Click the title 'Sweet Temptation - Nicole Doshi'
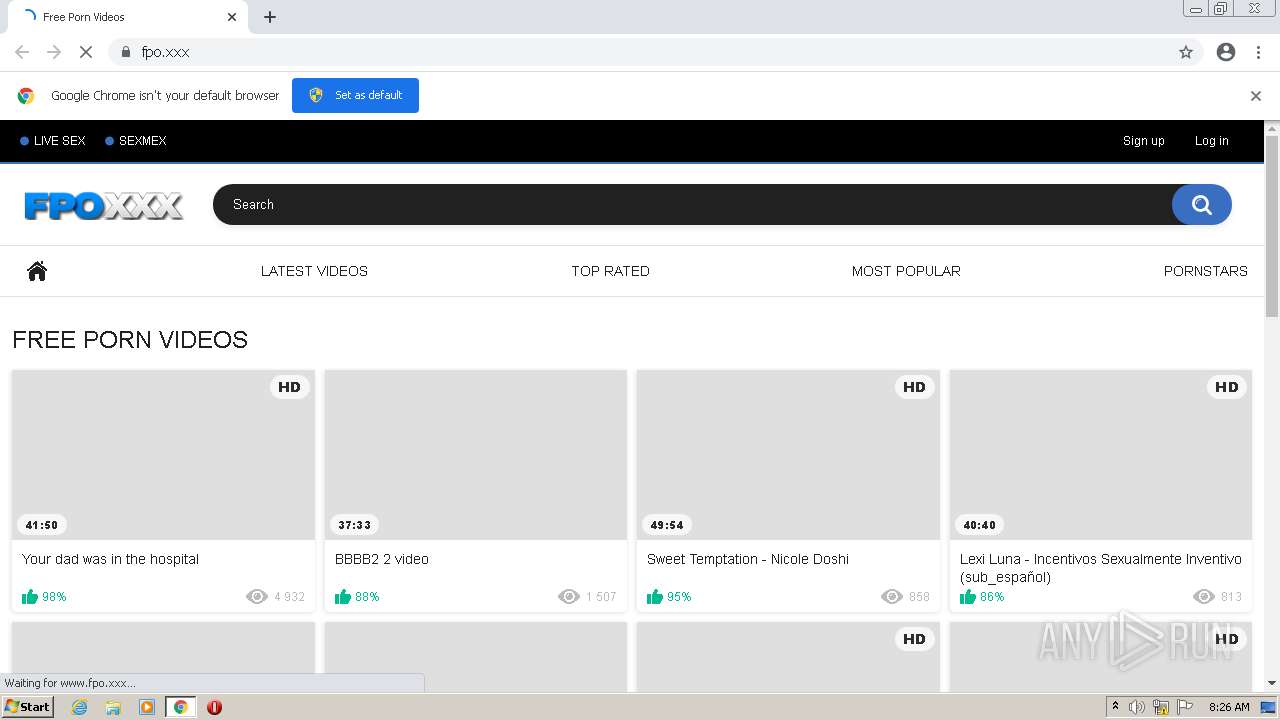Viewport: 1280px width, 720px height. pyautogui.click(x=748, y=559)
